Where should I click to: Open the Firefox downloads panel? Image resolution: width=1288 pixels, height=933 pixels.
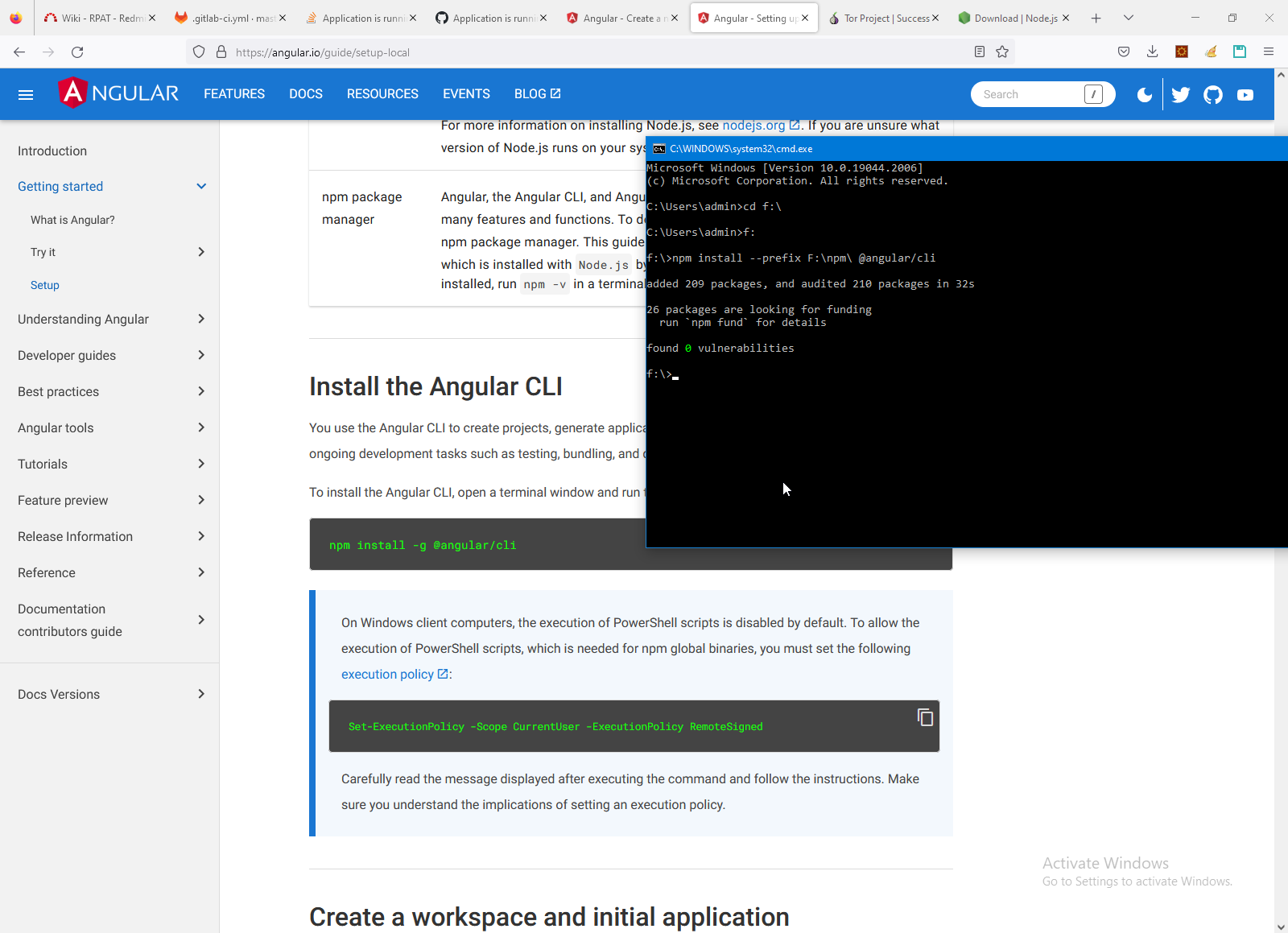point(1153,52)
